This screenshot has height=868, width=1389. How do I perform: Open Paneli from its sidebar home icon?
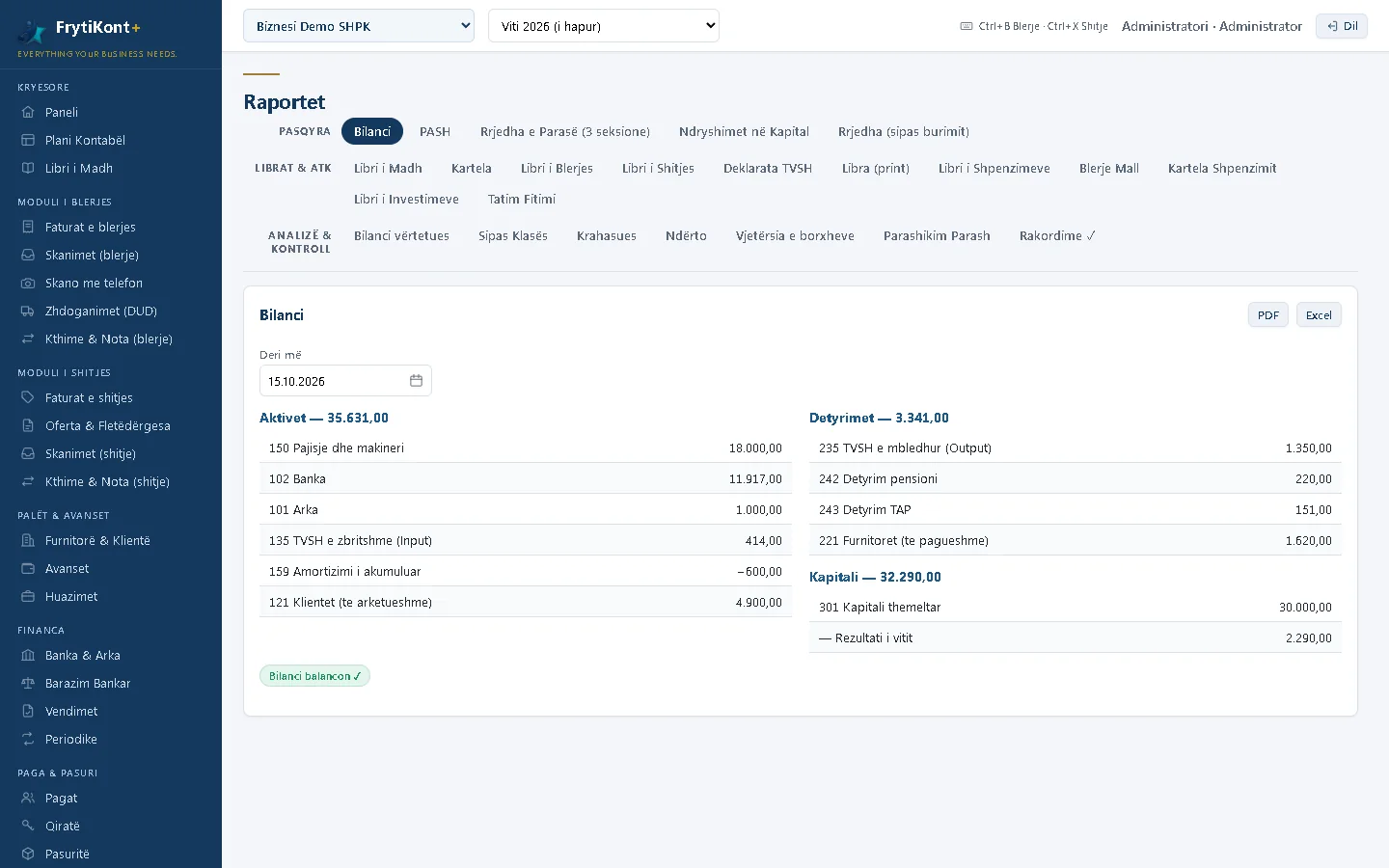(x=28, y=112)
